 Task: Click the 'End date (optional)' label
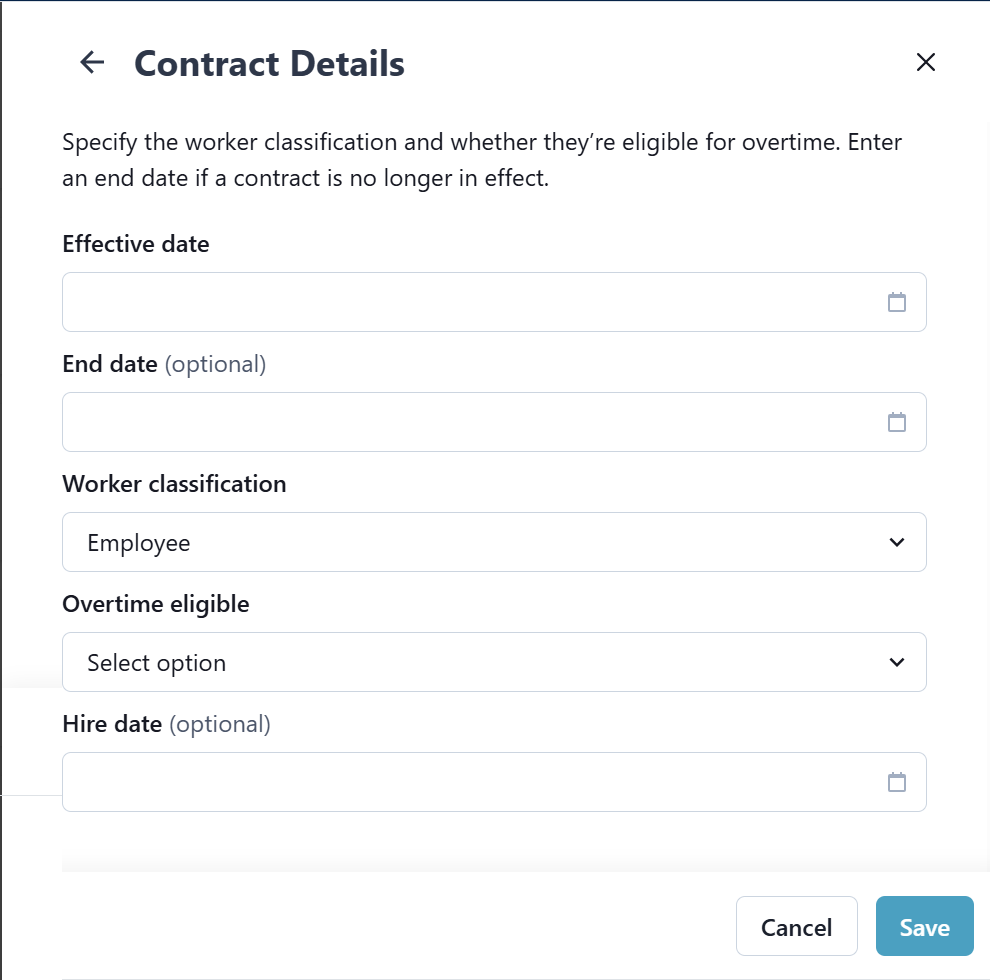(164, 364)
